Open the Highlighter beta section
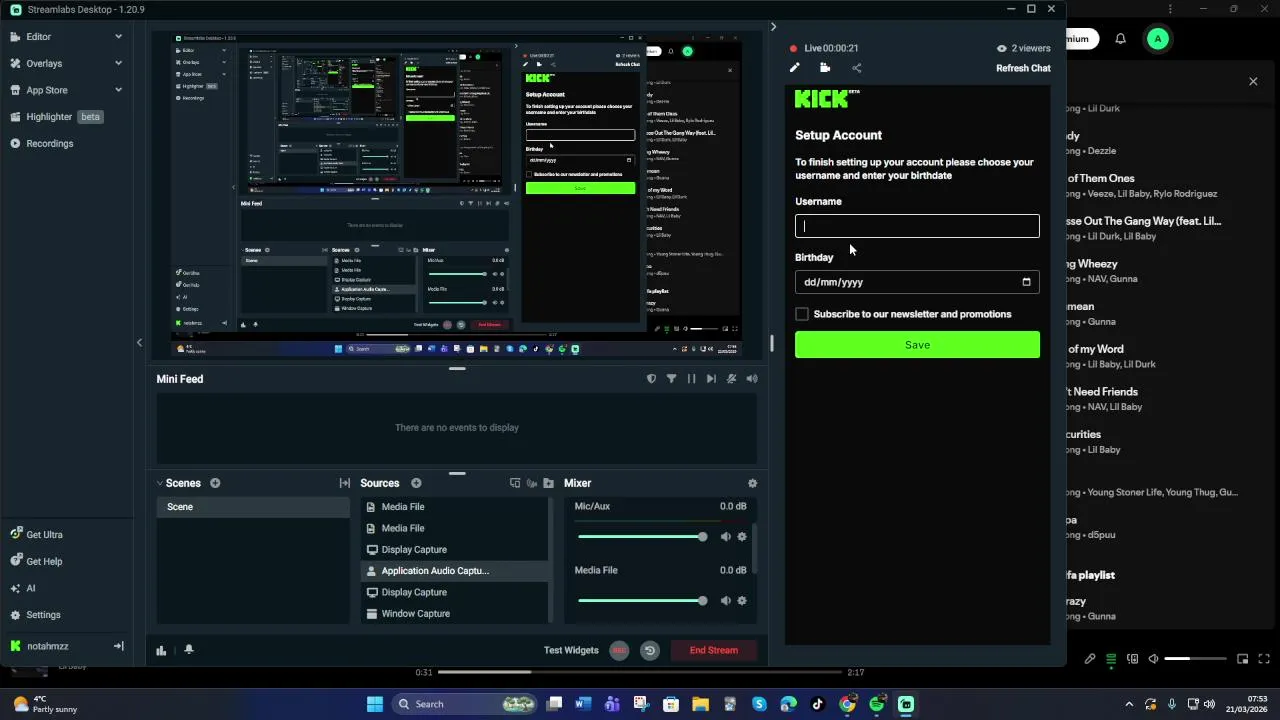Image resolution: width=1280 pixels, height=720 pixels. click(x=56, y=117)
